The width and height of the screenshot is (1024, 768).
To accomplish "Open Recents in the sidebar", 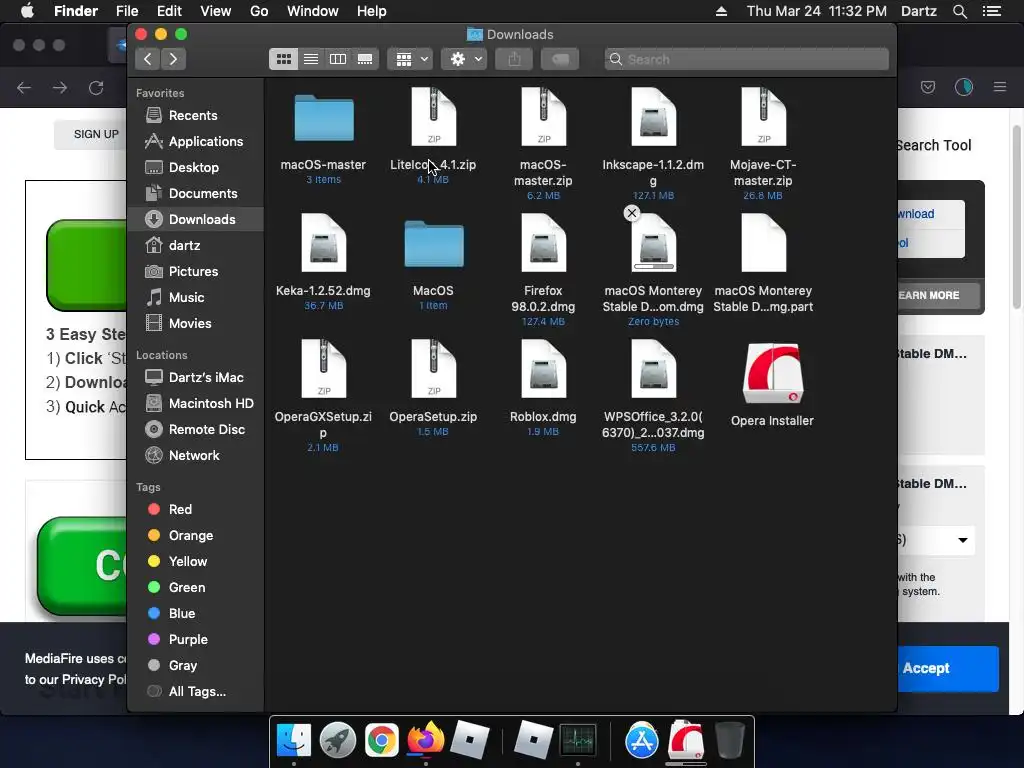I will click(196, 116).
